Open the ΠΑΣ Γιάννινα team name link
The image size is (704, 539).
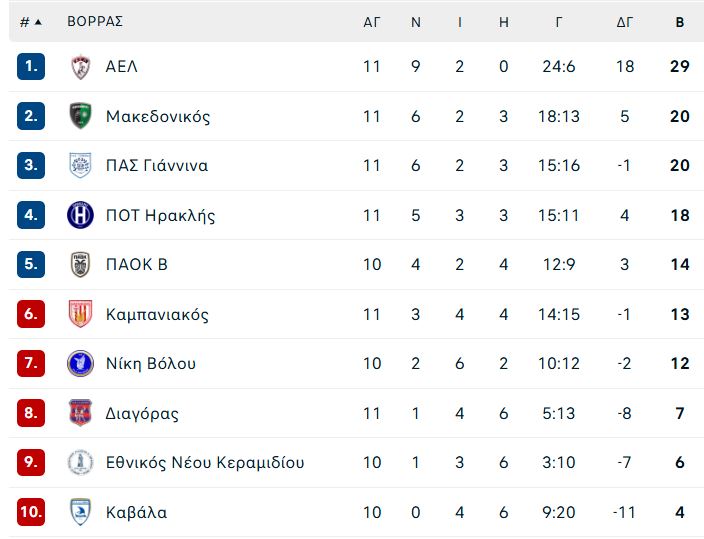click(x=157, y=166)
